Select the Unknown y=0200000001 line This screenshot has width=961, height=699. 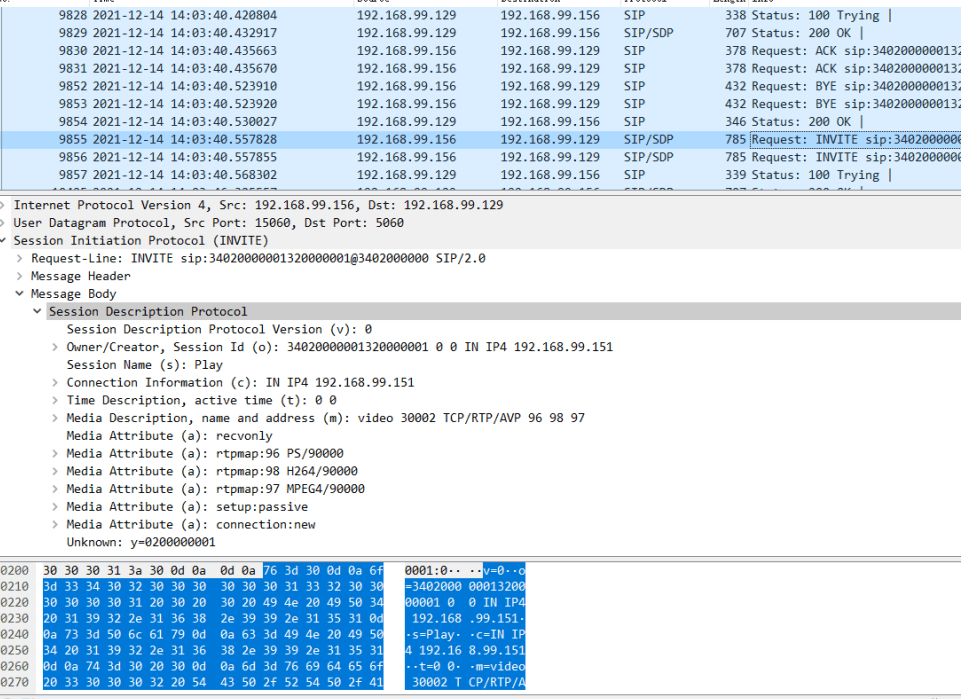point(140,542)
